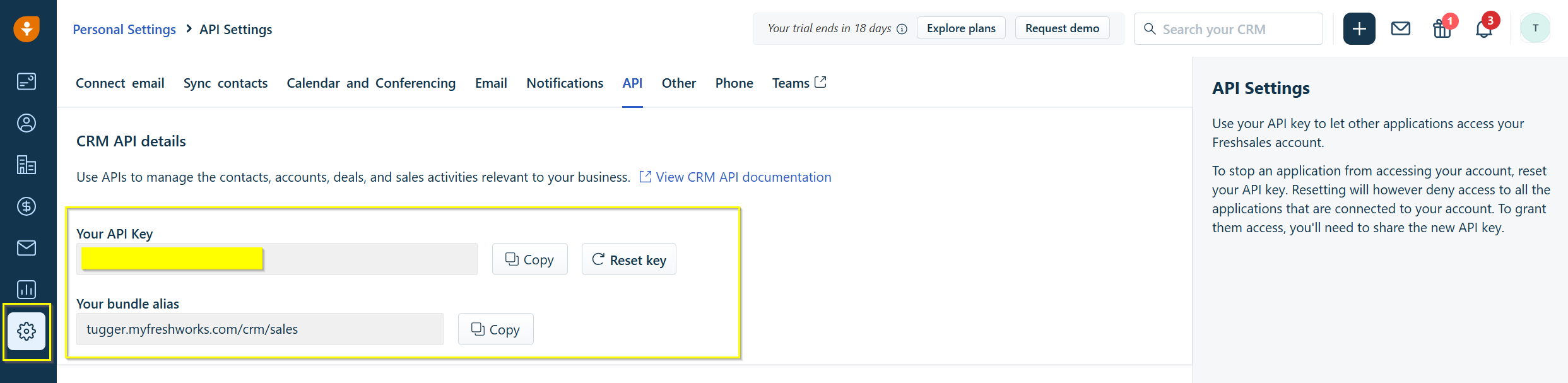This screenshot has height=383, width=1568.
Task: Select the Email tab
Action: 491,83
